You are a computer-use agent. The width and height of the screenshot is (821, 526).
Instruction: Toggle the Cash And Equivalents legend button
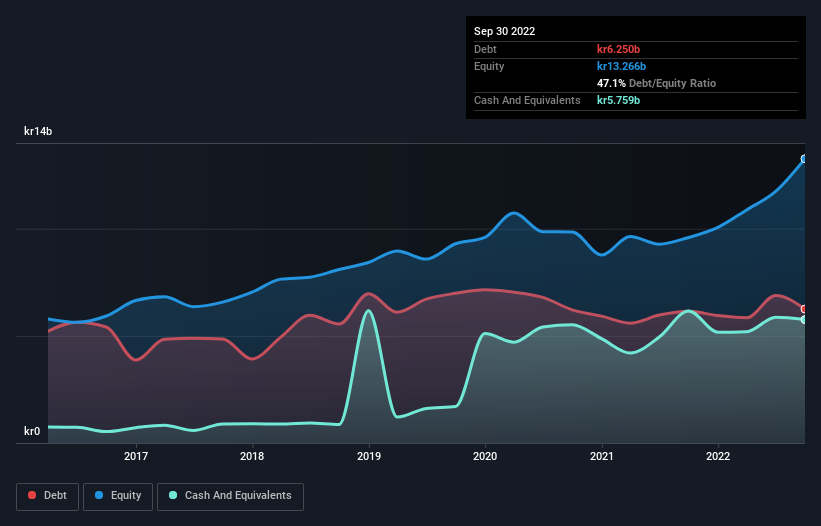[x=230, y=496]
